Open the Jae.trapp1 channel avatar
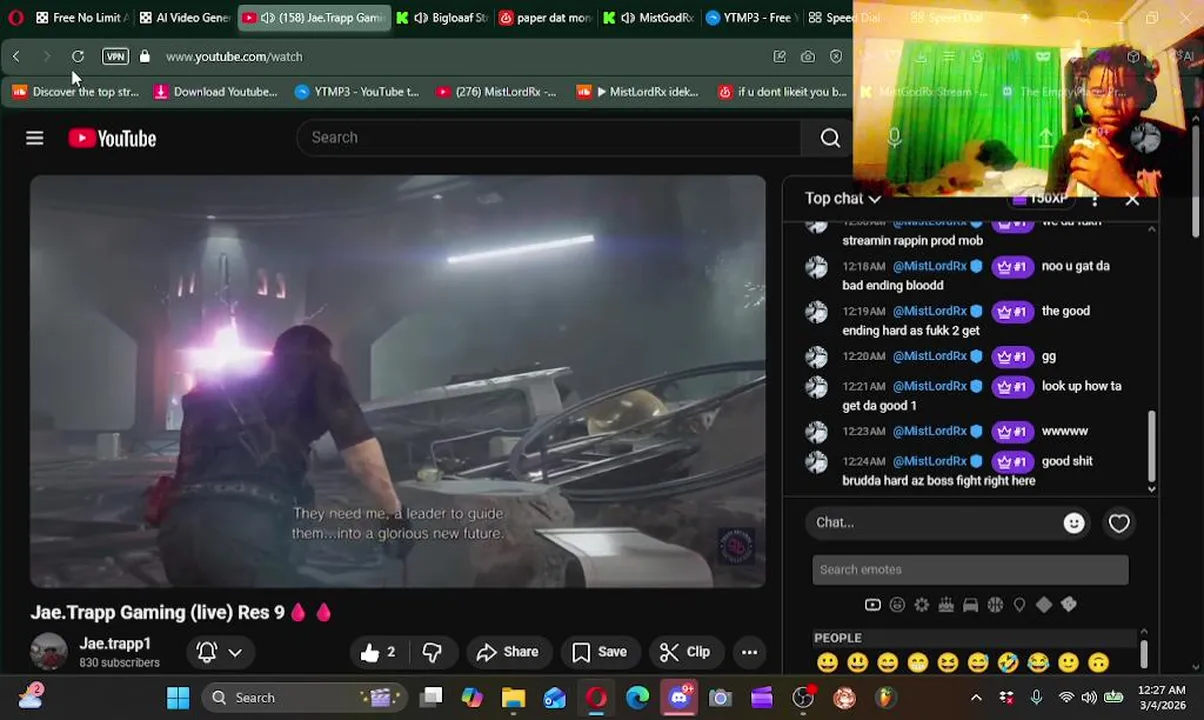Screen dimensions: 1204x720 click(x=48, y=652)
